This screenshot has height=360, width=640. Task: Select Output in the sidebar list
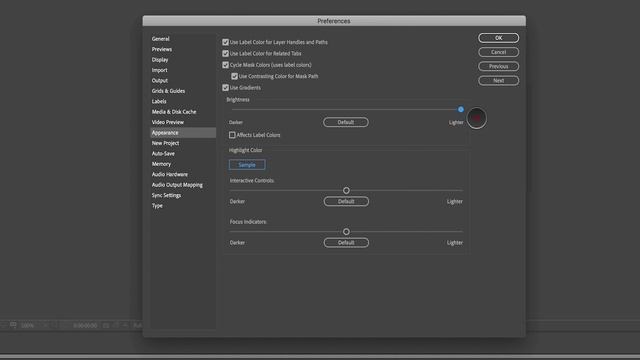point(160,80)
